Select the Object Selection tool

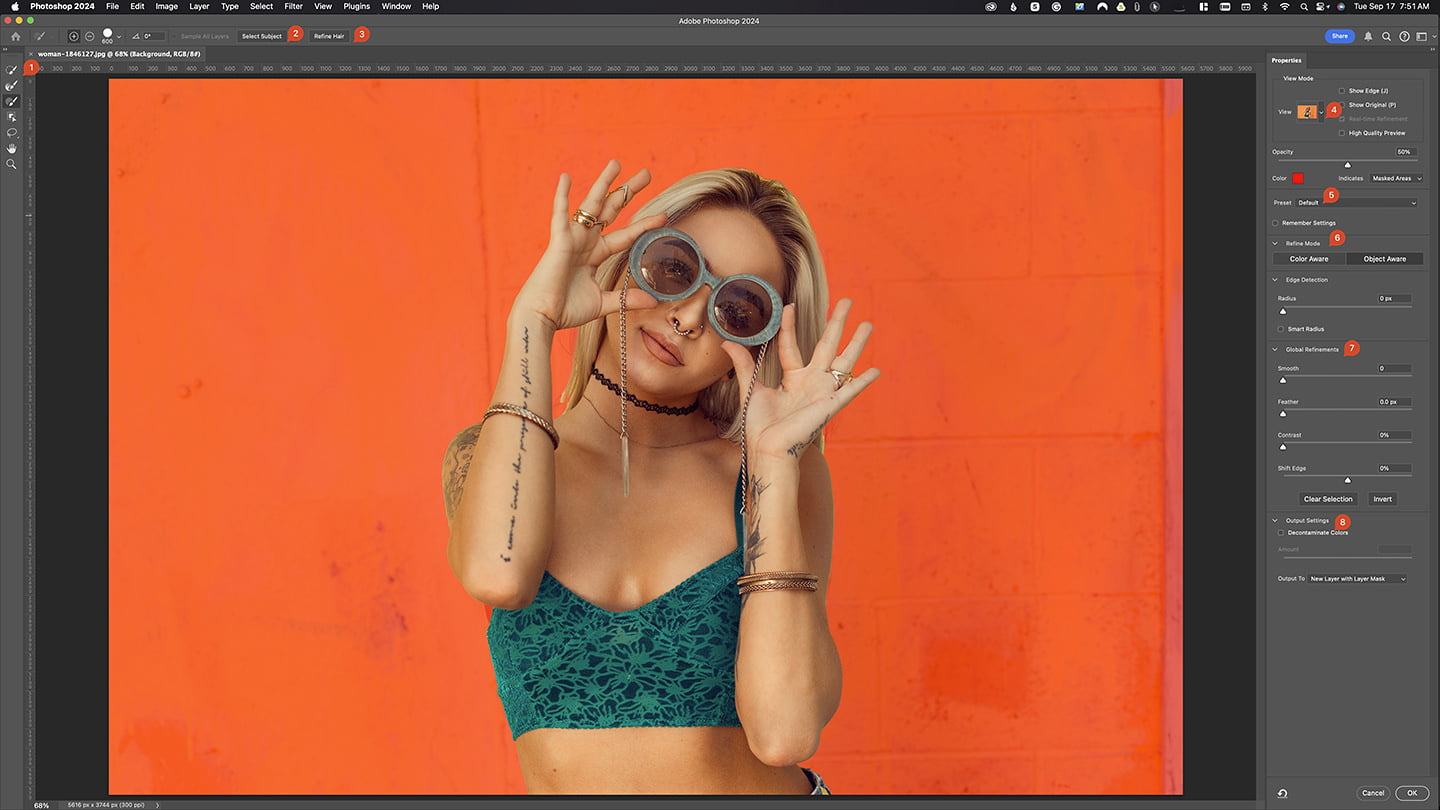(x=12, y=117)
